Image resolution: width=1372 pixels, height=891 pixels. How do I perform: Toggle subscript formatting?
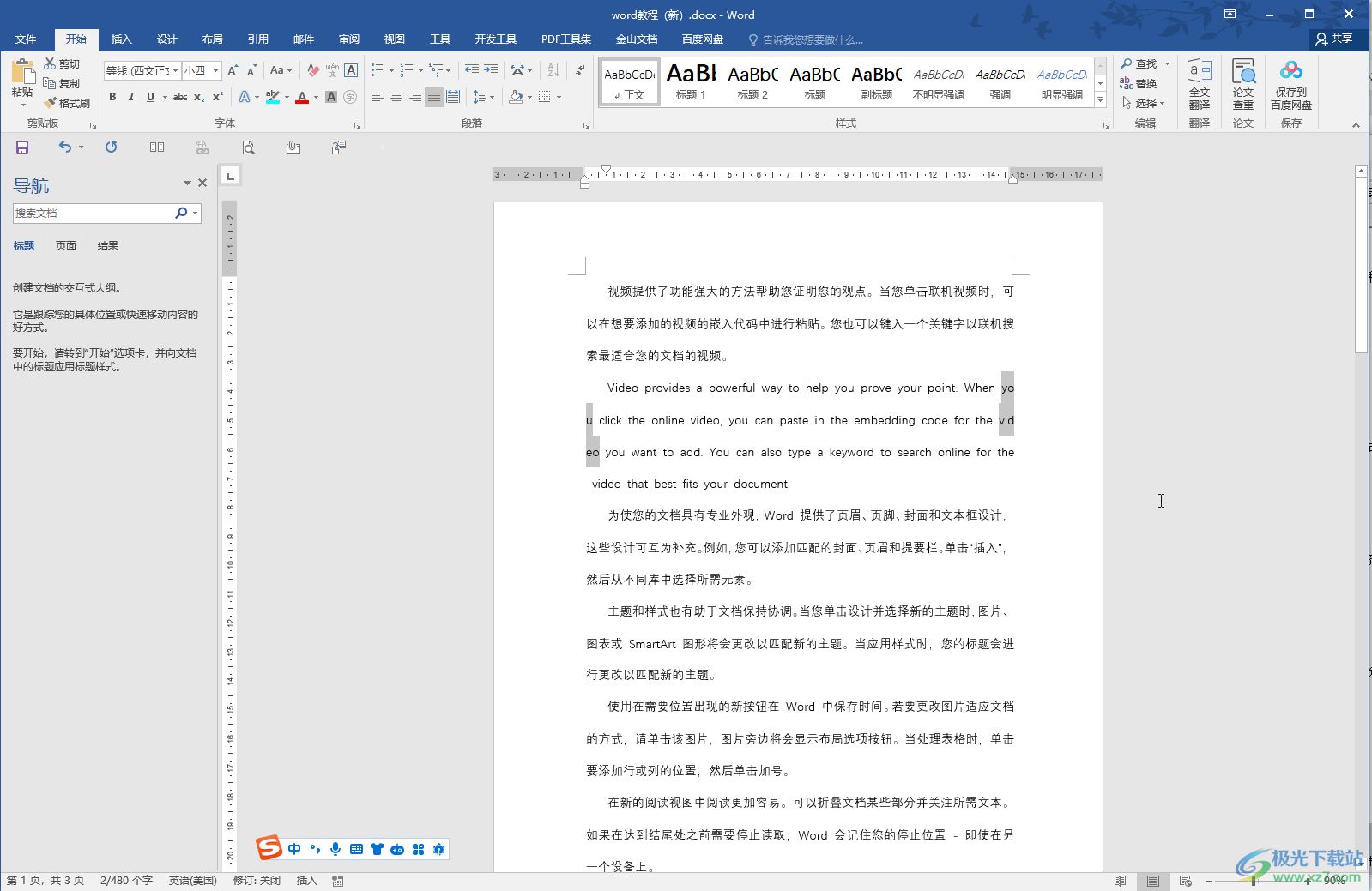[199, 97]
